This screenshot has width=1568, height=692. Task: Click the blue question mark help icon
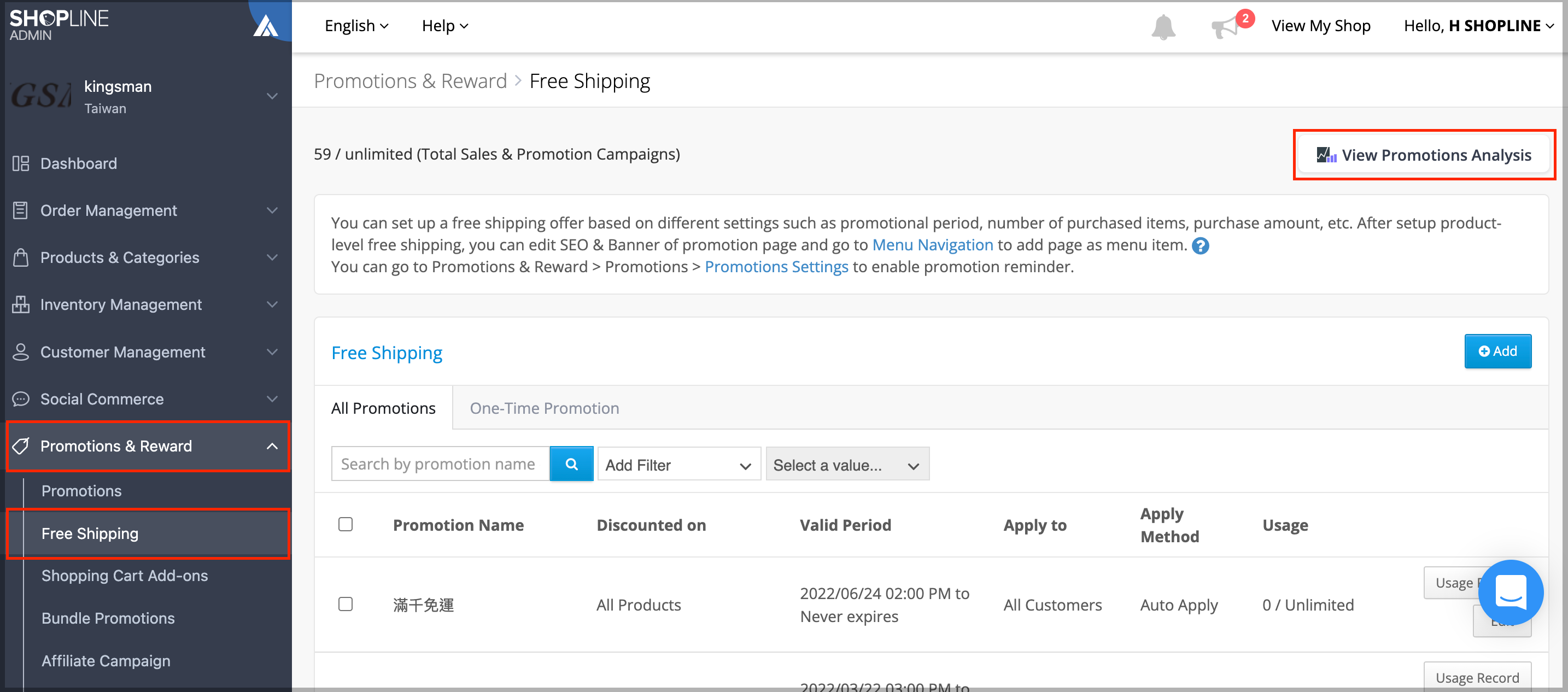pos(1201,246)
